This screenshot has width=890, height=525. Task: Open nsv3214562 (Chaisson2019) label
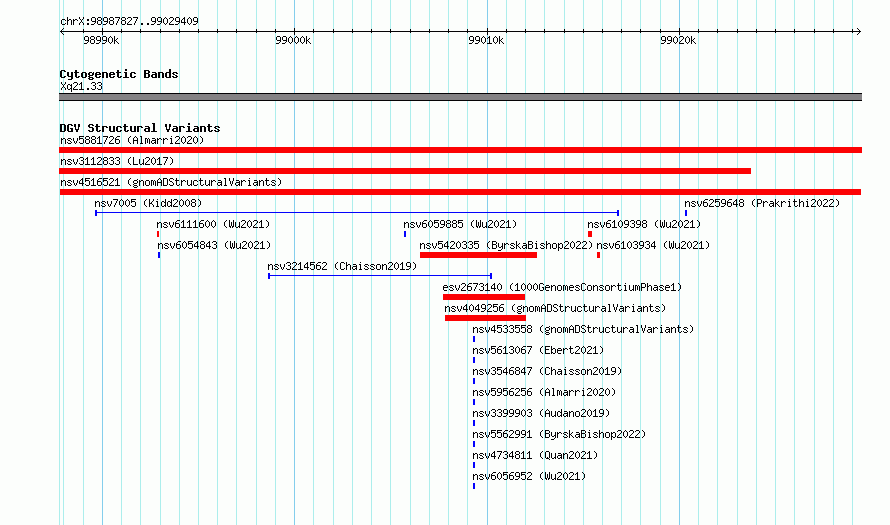pyautogui.click(x=342, y=266)
